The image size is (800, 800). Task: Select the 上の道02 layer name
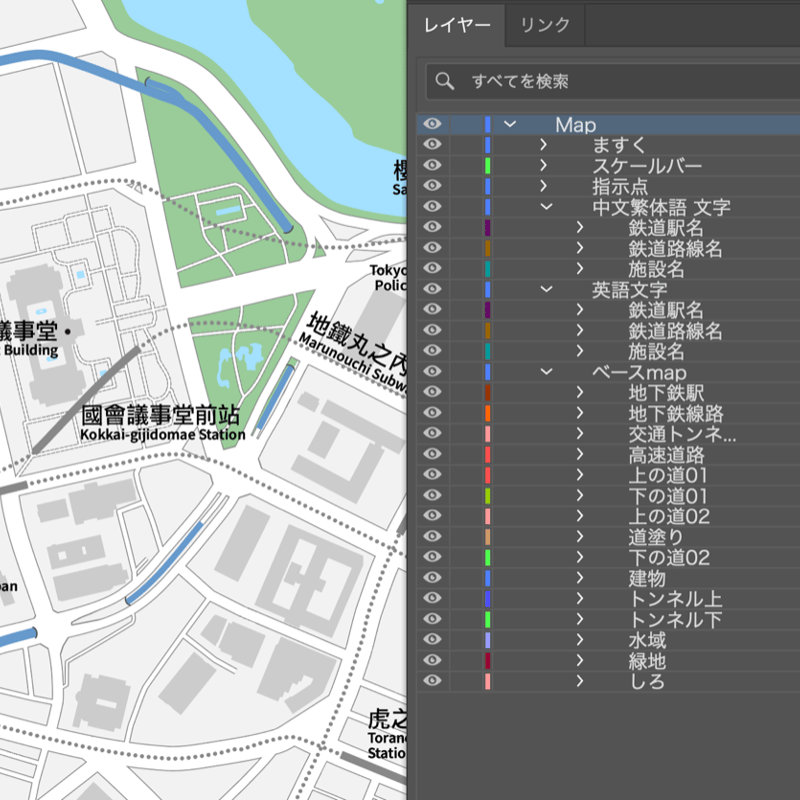(x=669, y=516)
